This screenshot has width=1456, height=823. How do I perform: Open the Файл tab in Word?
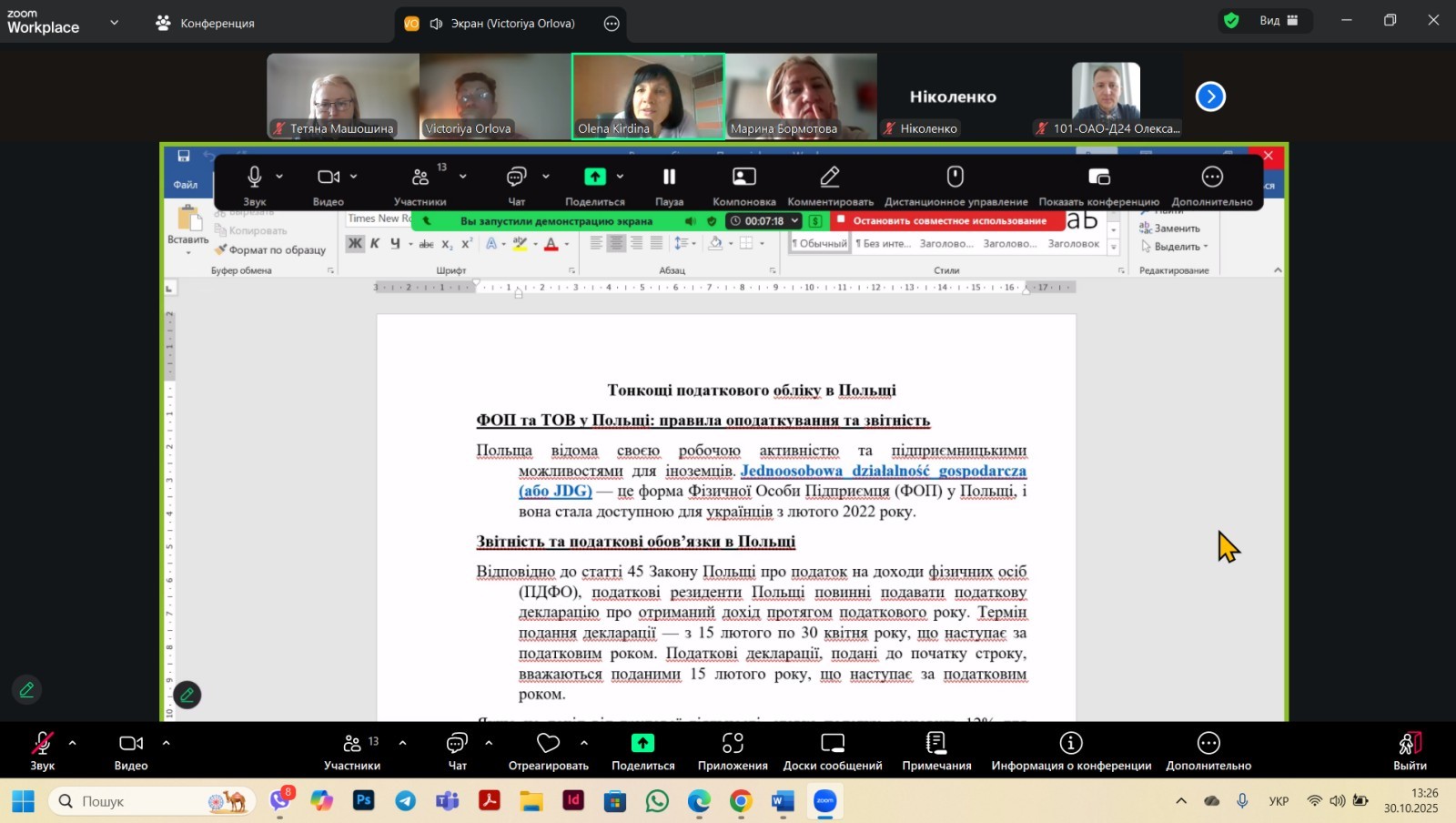[x=186, y=185]
